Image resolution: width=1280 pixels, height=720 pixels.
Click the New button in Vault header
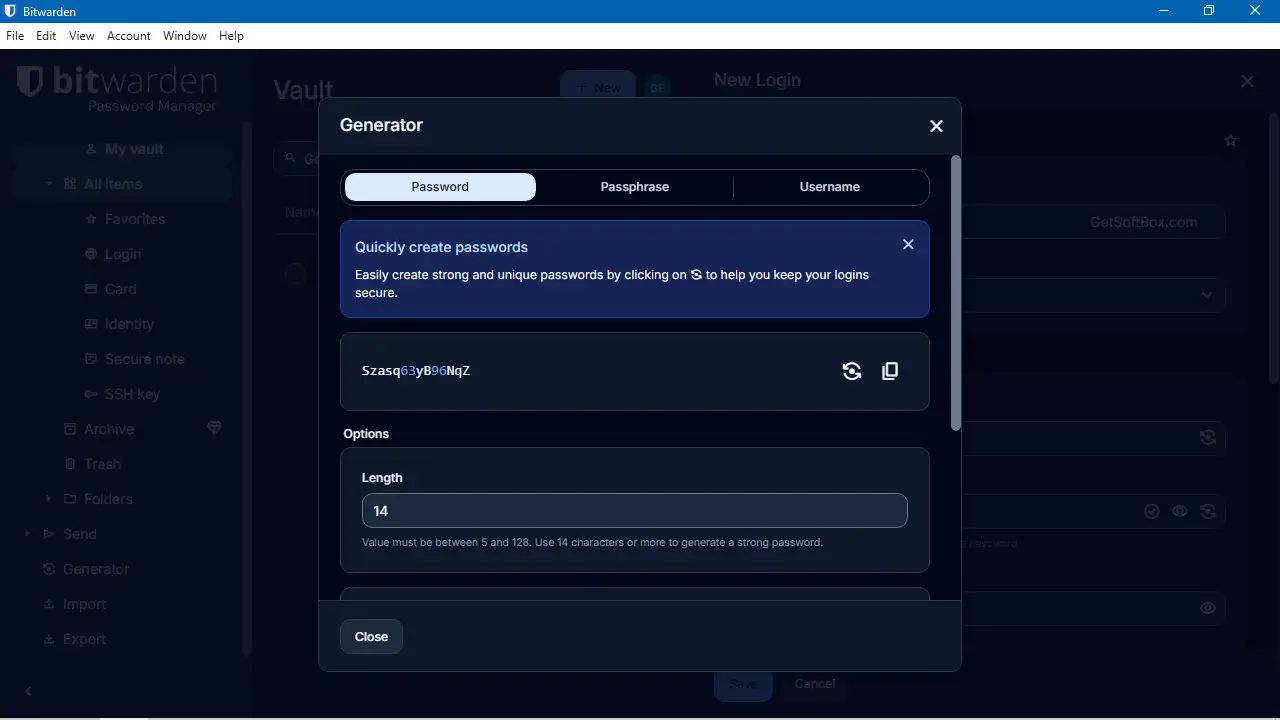tap(597, 88)
